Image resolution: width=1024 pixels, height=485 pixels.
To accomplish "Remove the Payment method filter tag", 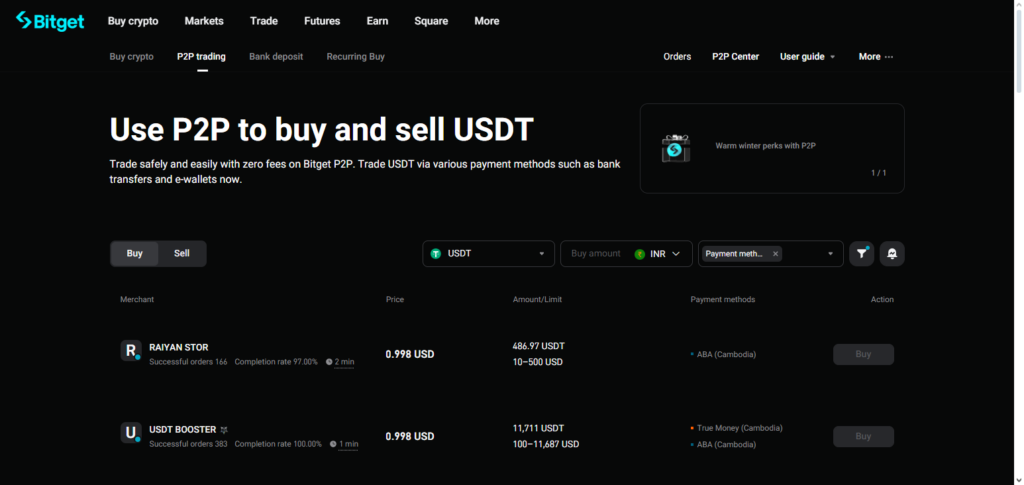I will click(775, 254).
